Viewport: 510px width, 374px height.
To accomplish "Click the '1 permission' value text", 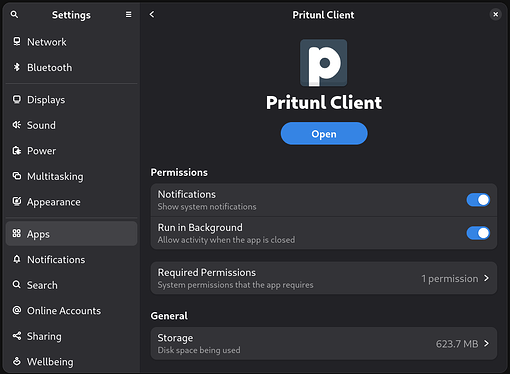I will click(450, 279).
